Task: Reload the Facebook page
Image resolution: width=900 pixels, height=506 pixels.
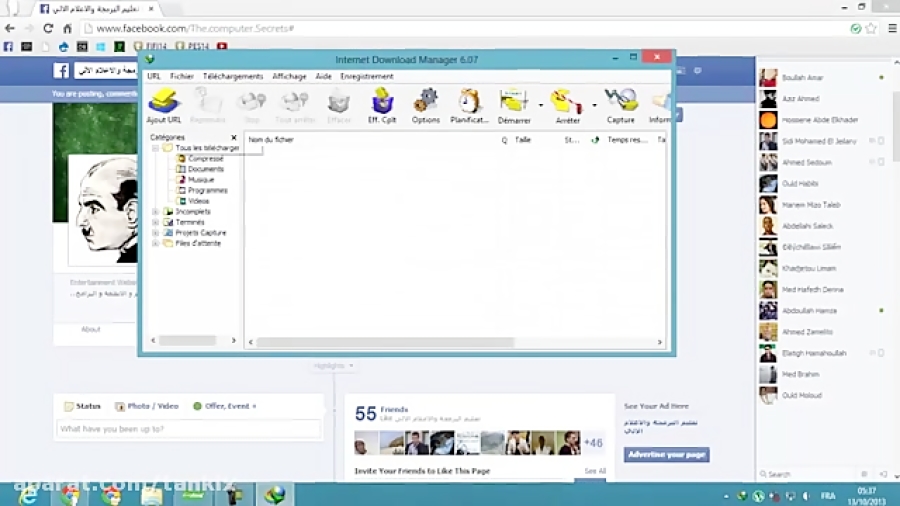Action: click(x=48, y=28)
